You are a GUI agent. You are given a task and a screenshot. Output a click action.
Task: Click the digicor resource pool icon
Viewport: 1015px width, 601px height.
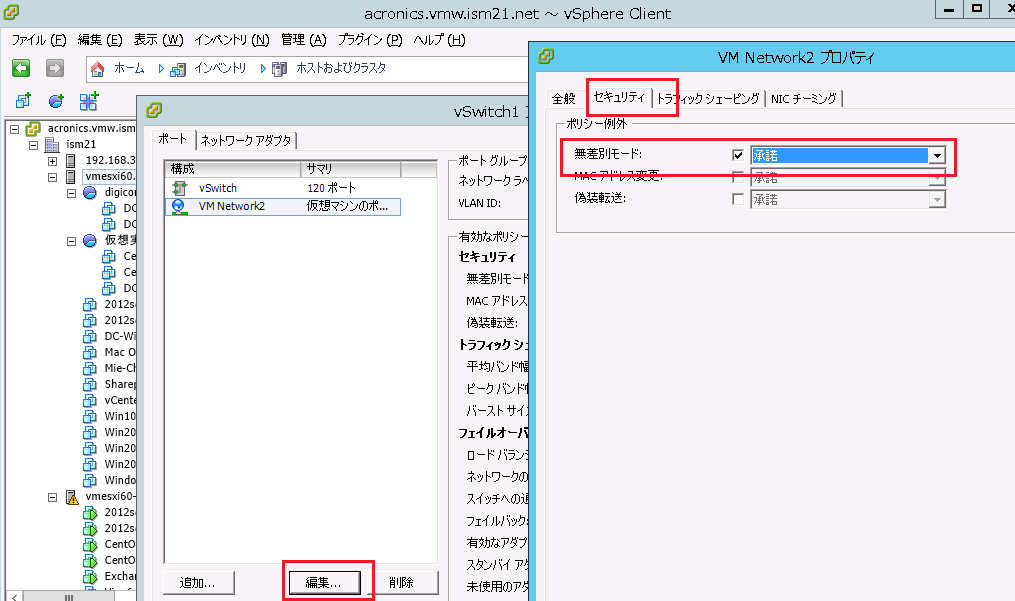coord(90,192)
